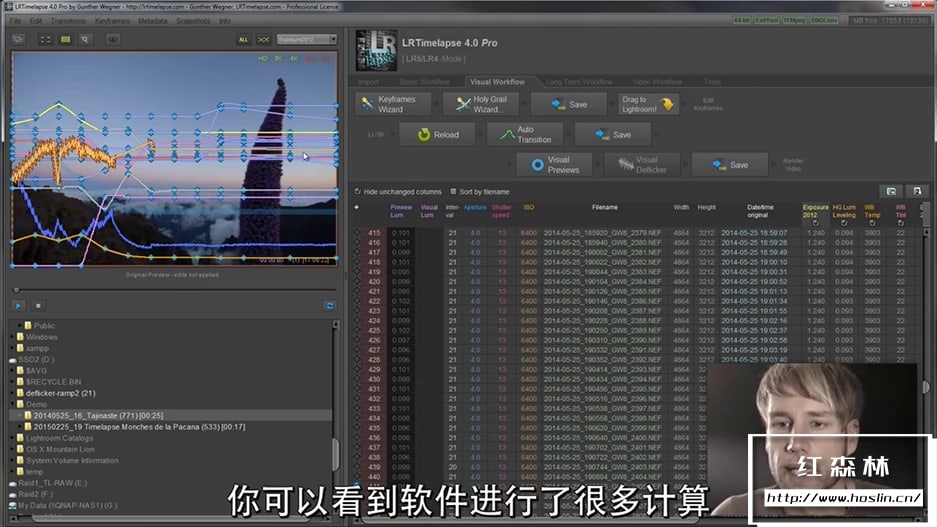
Task: Click the Reload button
Action: click(x=437, y=134)
